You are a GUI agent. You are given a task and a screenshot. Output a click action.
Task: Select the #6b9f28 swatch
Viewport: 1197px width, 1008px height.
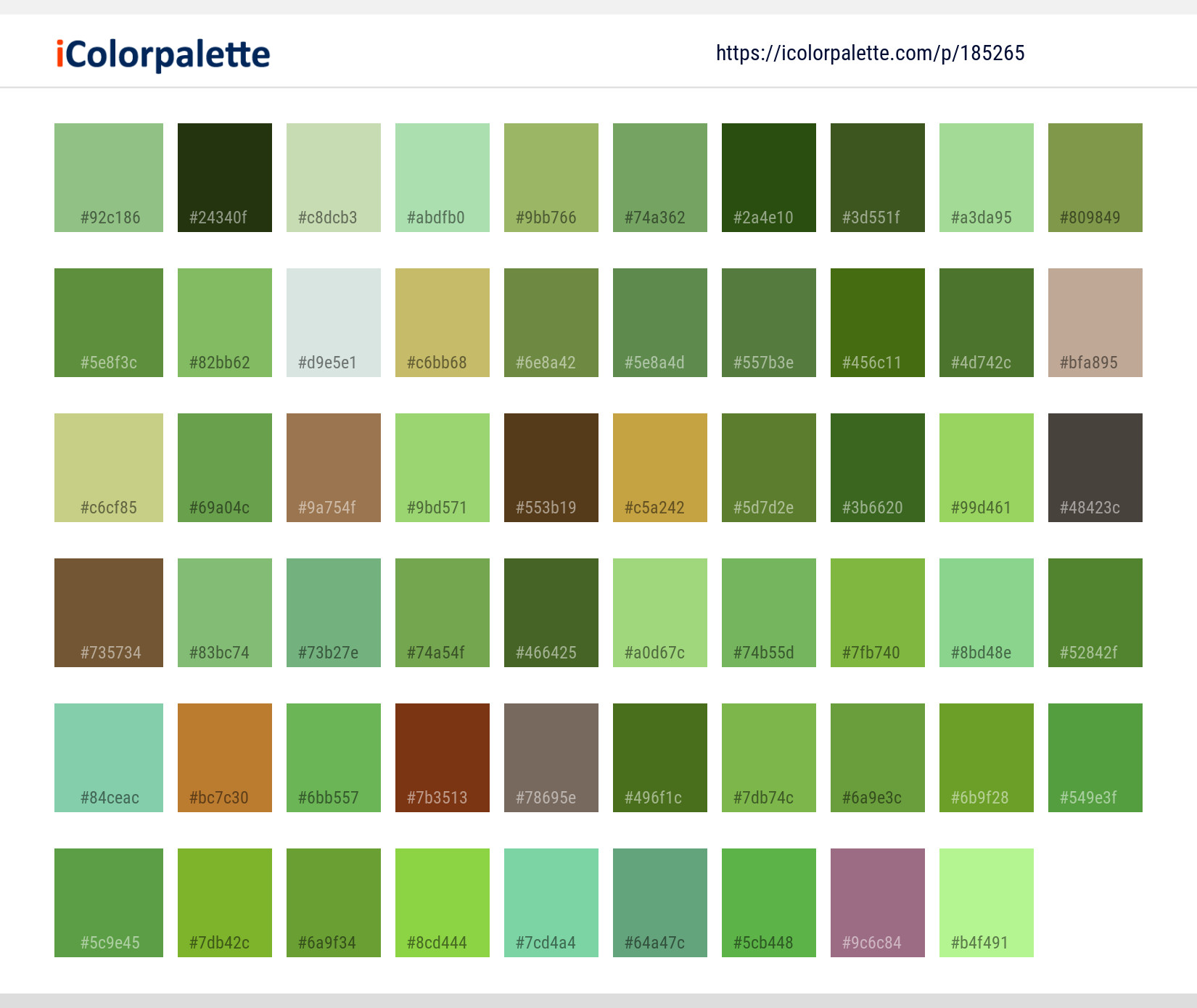coord(987,758)
